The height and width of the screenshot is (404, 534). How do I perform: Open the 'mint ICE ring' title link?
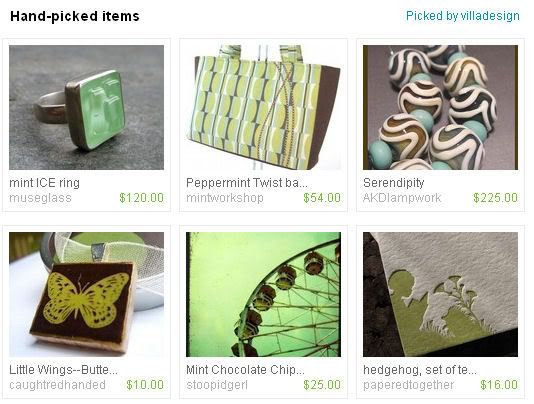pos(45,183)
